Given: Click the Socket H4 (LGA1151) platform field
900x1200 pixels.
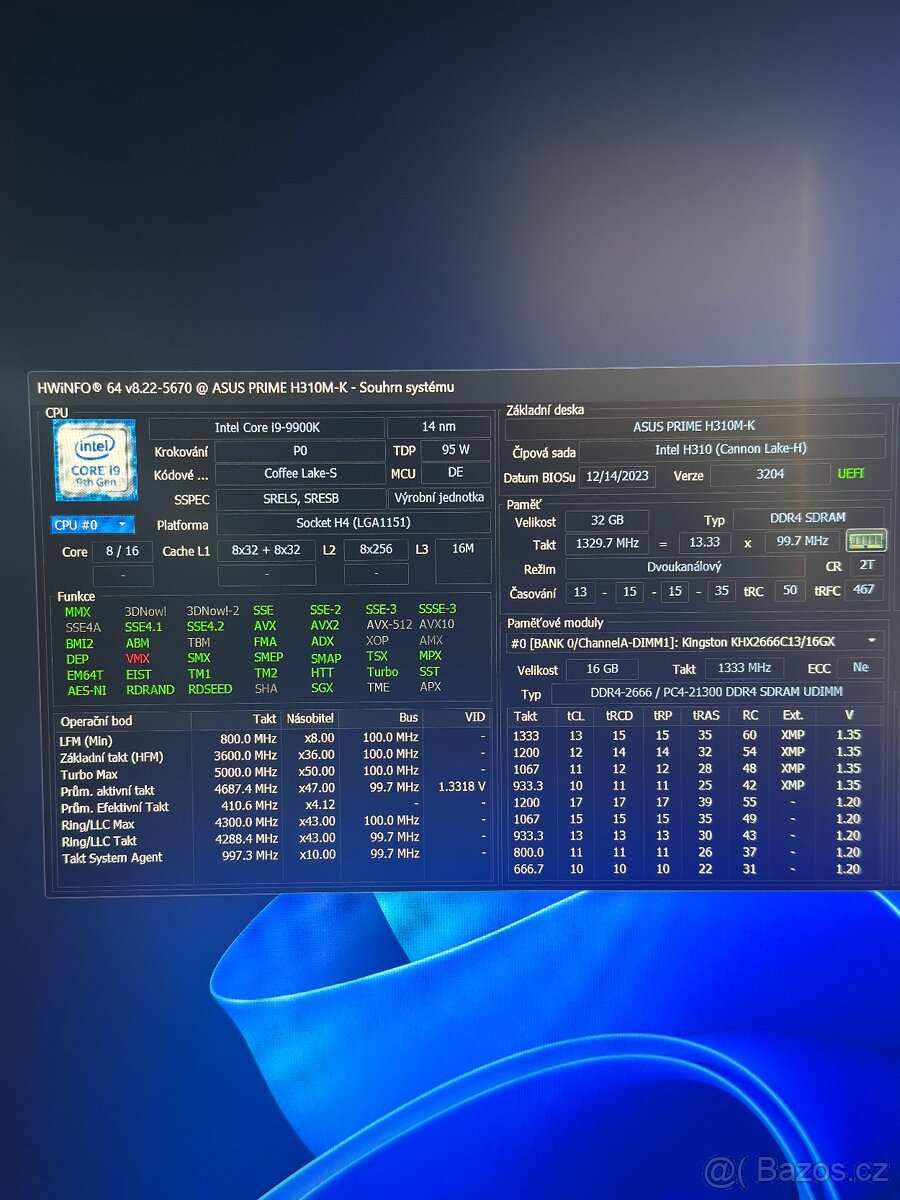Looking at the screenshot, I should click(354, 523).
